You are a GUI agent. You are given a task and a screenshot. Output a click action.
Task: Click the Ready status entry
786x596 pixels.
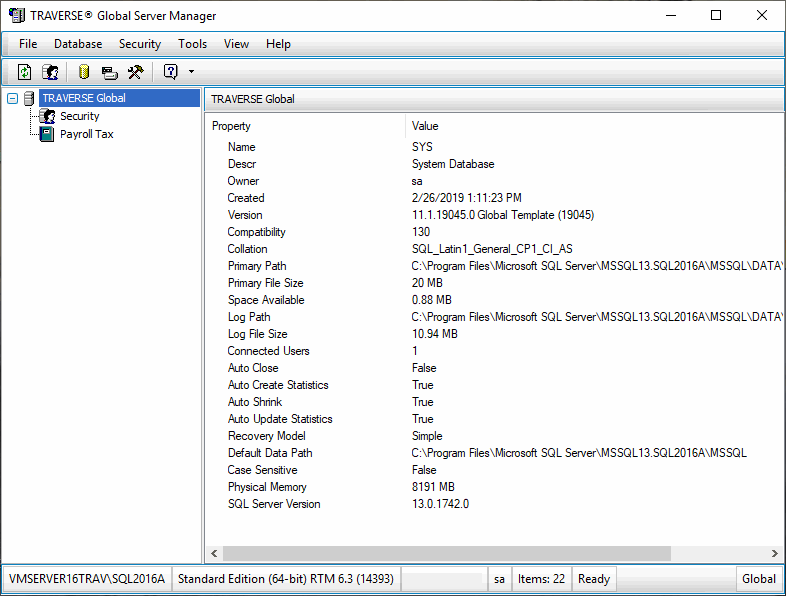point(594,579)
